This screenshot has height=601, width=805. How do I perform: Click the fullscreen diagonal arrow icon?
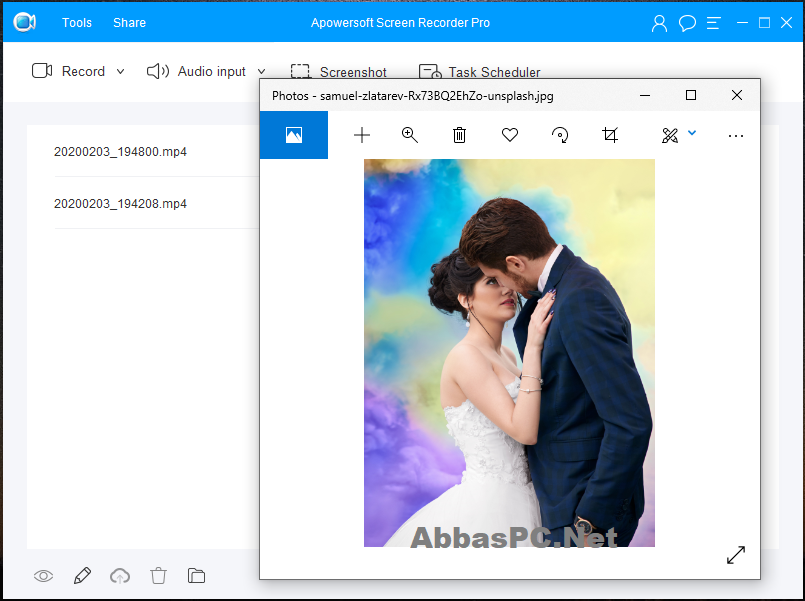pyautogui.click(x=736, y=554)
